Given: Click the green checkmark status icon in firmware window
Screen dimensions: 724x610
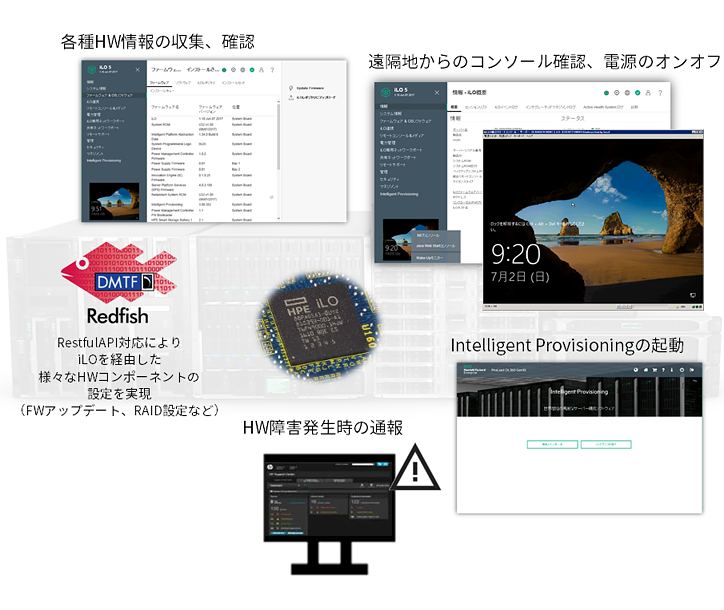Looking at the screenshot, I should click(252, 70).
